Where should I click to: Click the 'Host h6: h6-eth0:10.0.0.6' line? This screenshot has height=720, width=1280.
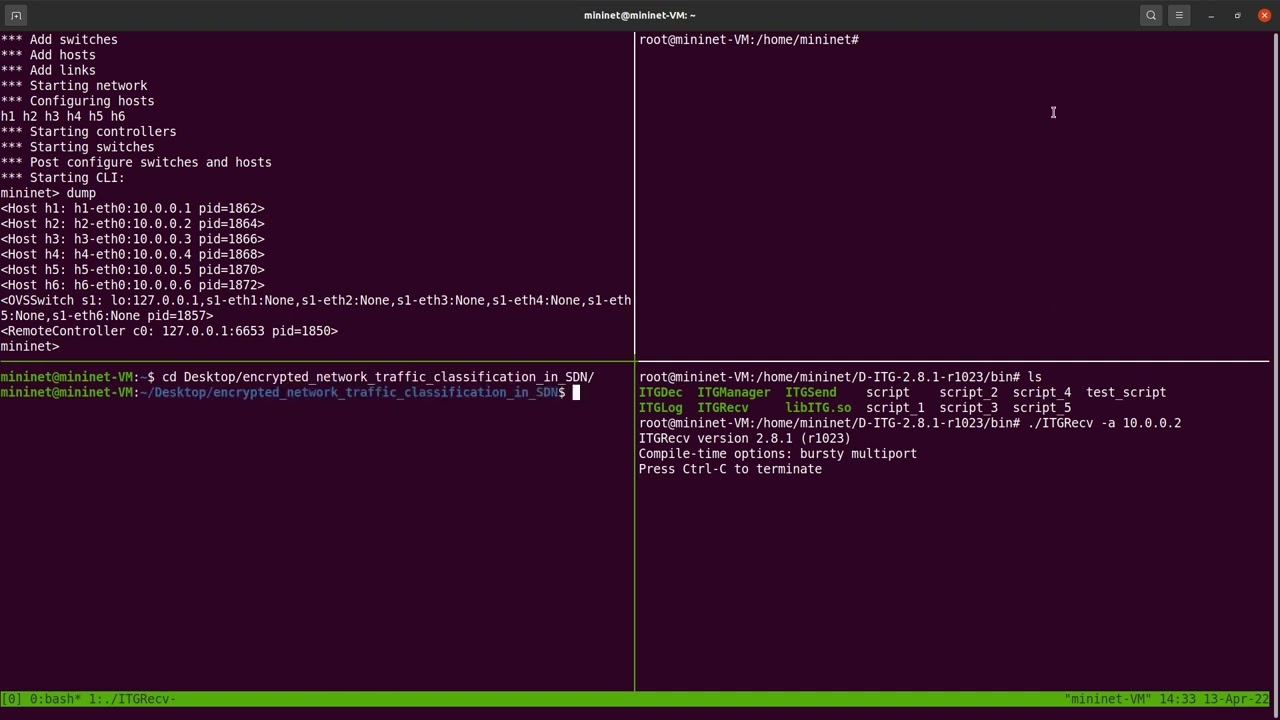click(x=132, y=285)
